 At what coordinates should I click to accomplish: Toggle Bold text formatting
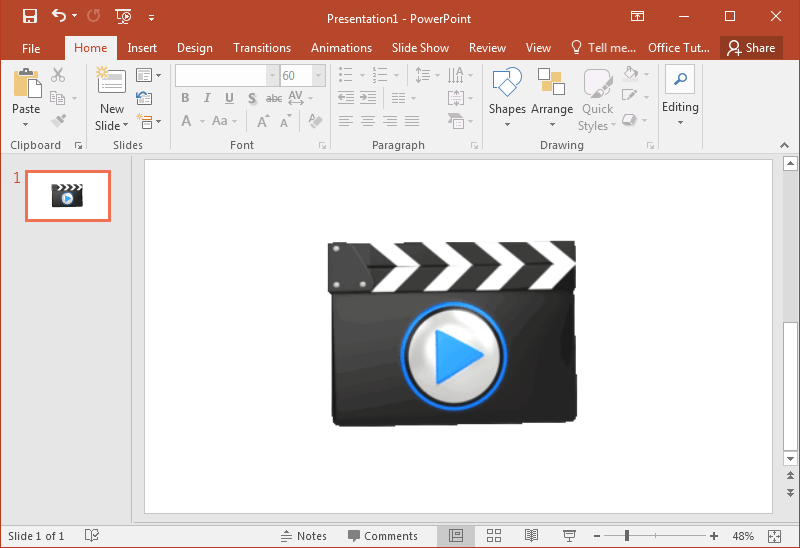(x=185, y=98)
